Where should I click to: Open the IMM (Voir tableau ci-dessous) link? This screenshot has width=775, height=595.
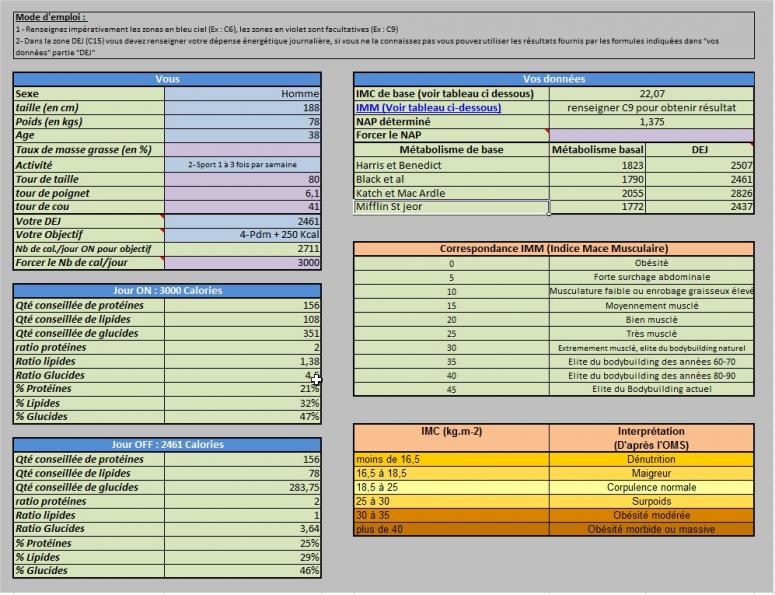[x=428, y=108]
